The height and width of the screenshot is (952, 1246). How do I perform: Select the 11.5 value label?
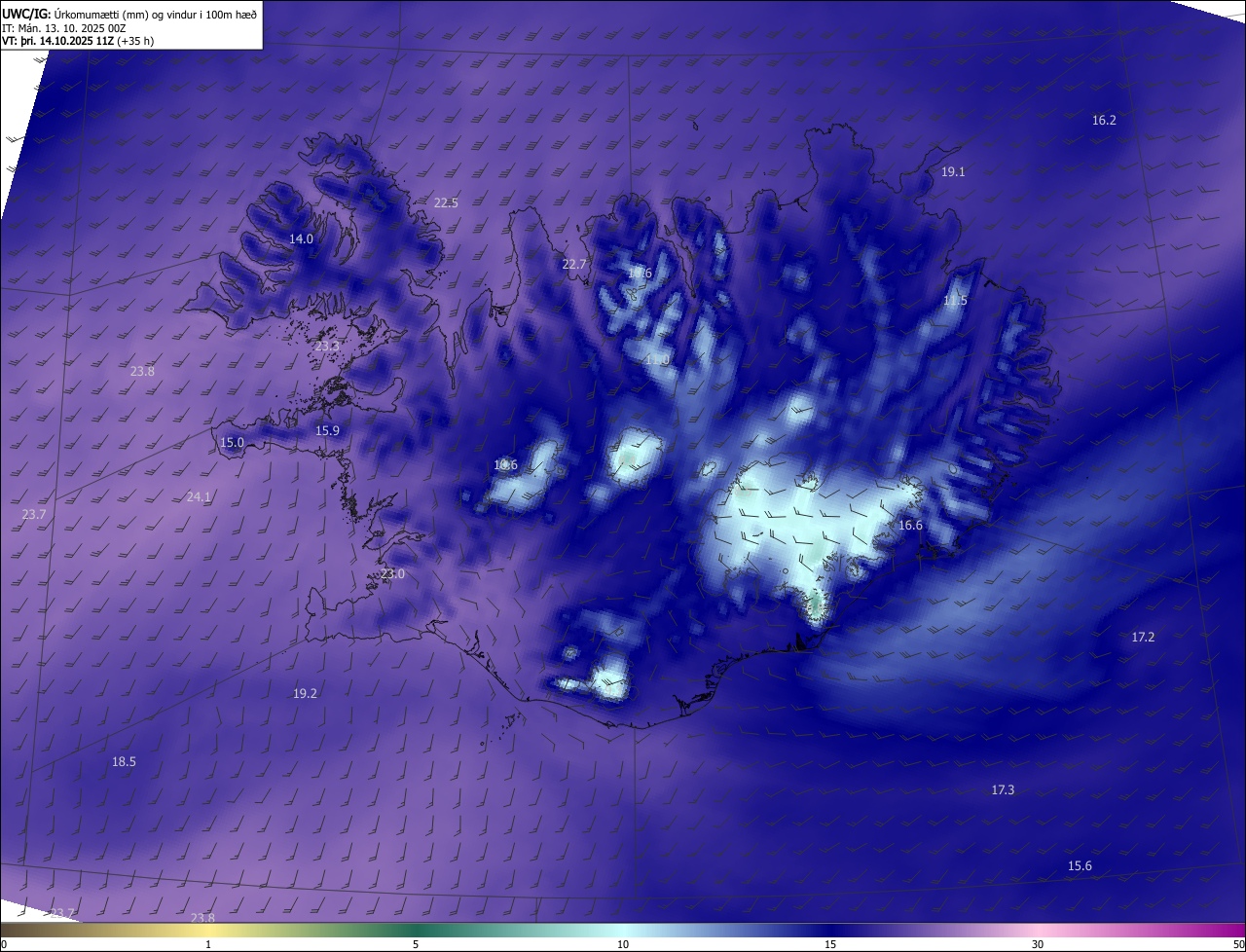pos(955,302)
